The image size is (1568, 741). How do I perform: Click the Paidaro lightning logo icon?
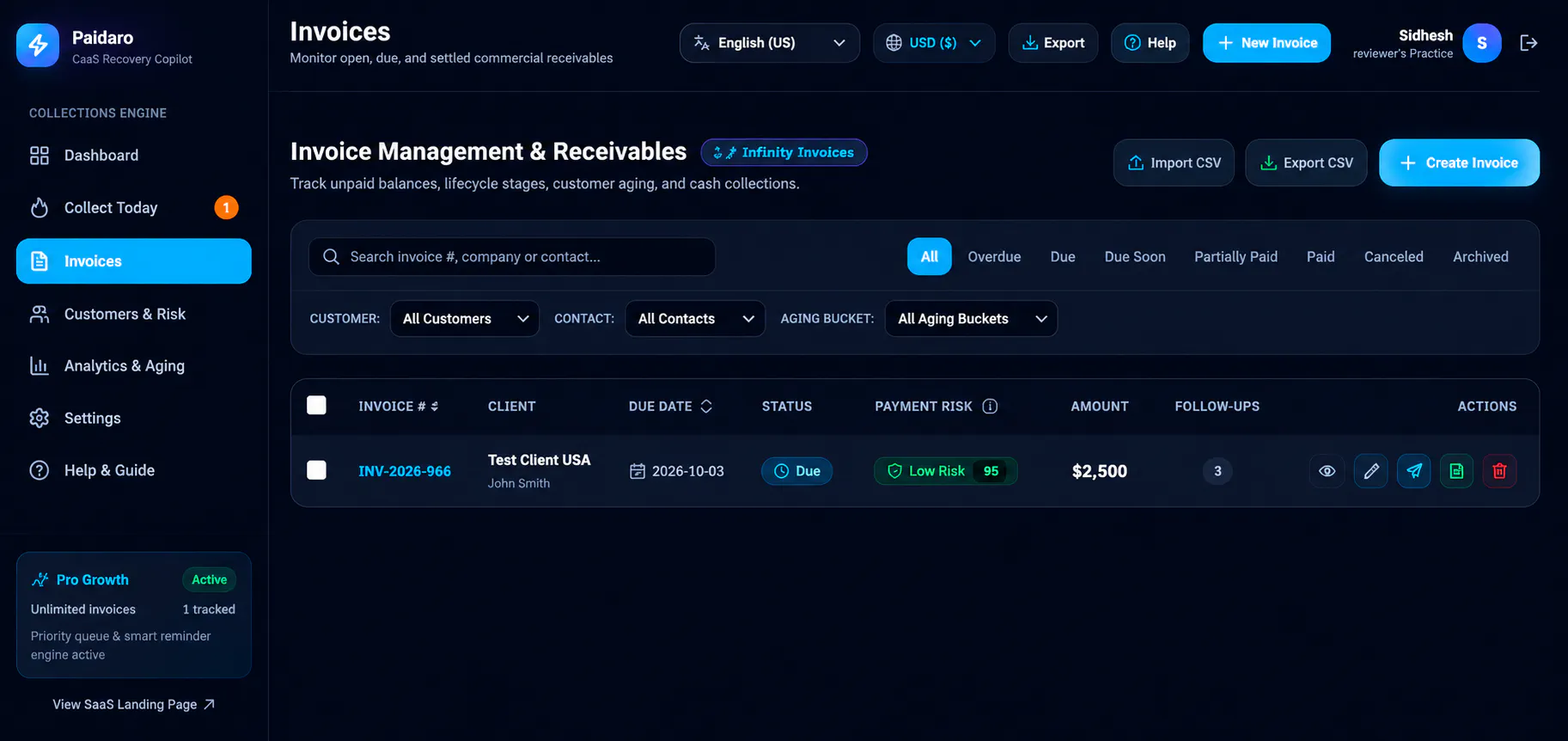click(38, 45)
